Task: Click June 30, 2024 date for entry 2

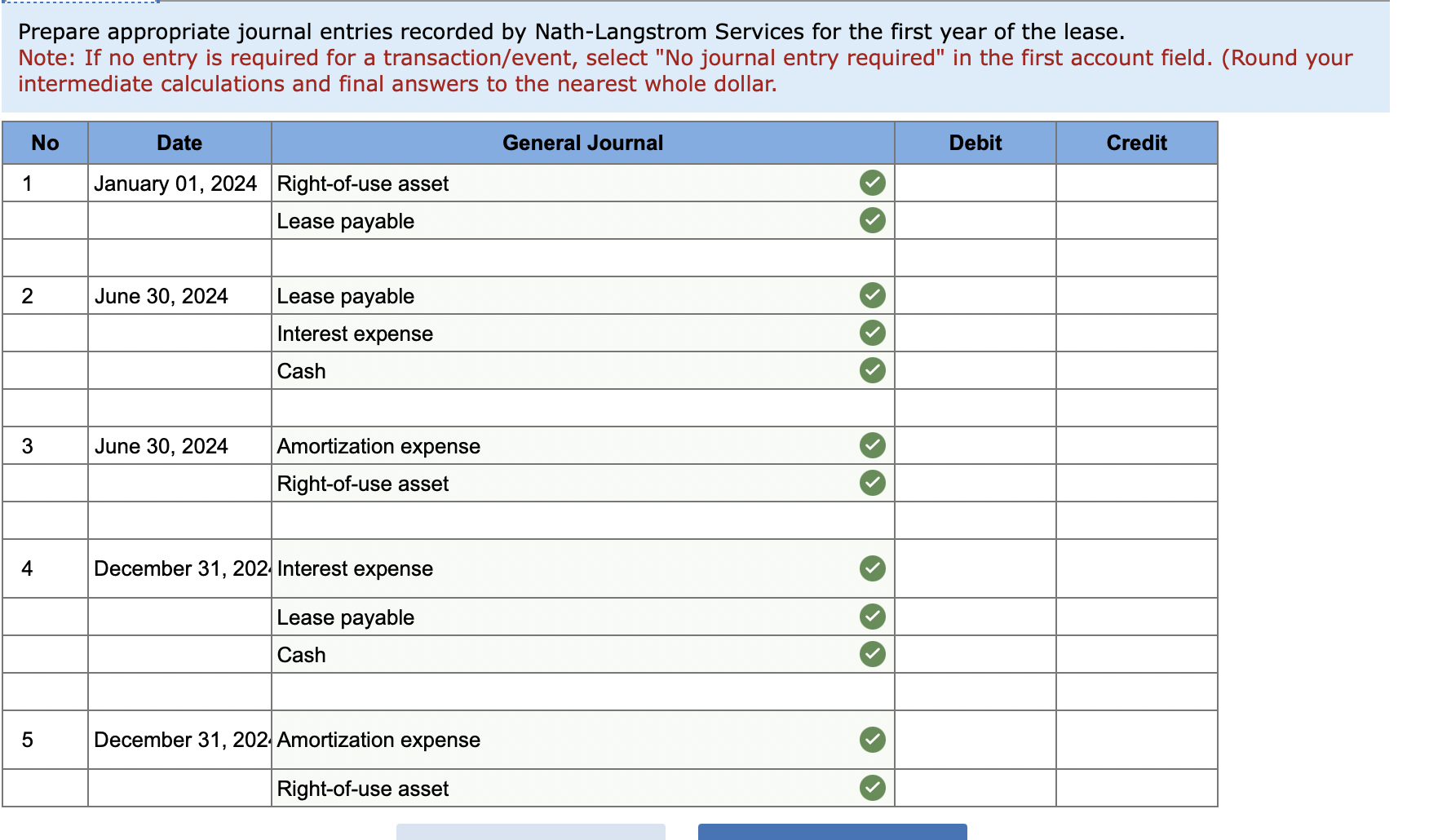Action: pos(179,295)
